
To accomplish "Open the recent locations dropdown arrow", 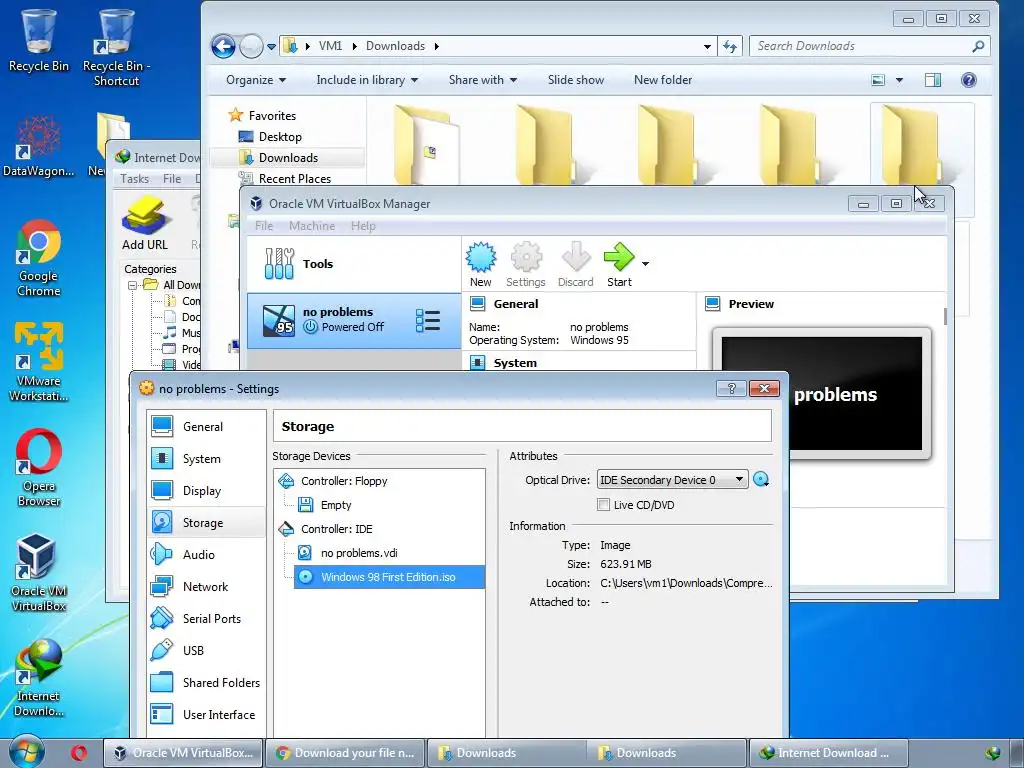I will click(271, 46).
